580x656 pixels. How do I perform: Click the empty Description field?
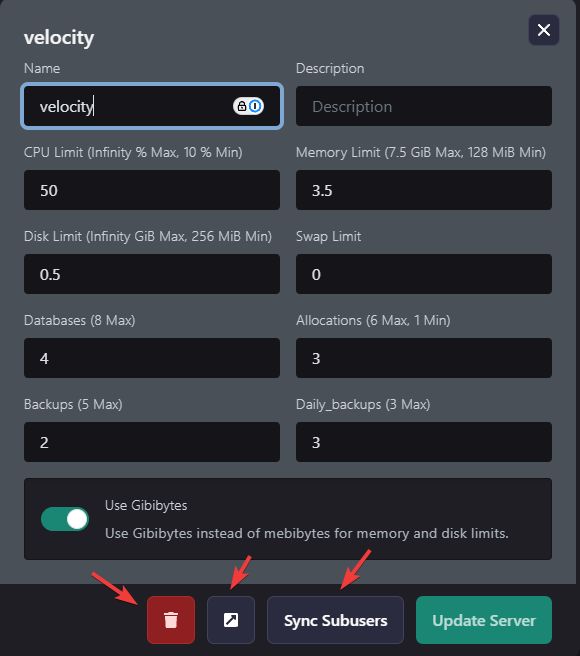423,106
